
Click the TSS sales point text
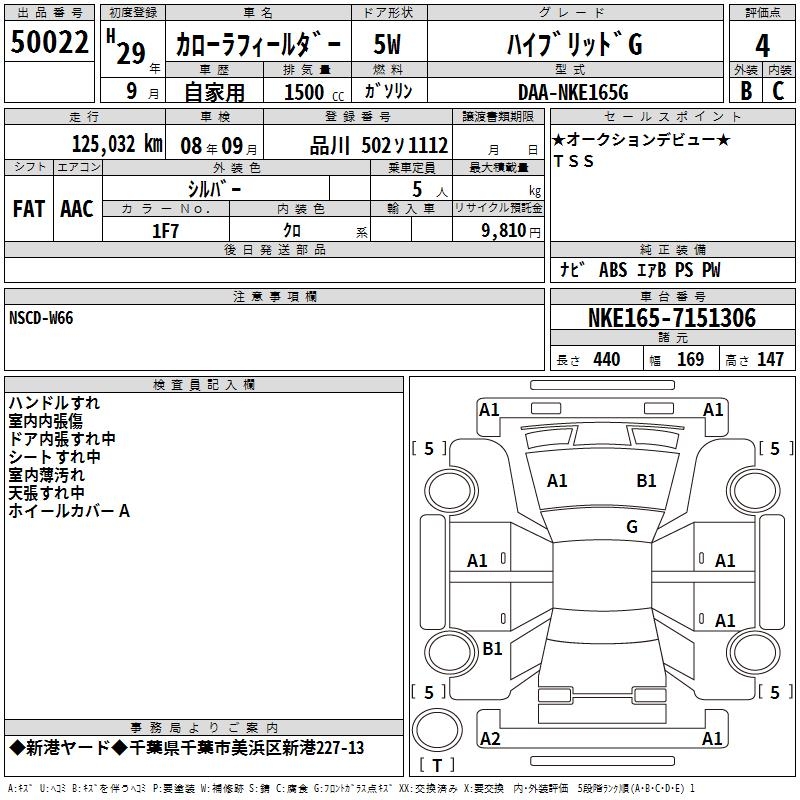(574, 161)
